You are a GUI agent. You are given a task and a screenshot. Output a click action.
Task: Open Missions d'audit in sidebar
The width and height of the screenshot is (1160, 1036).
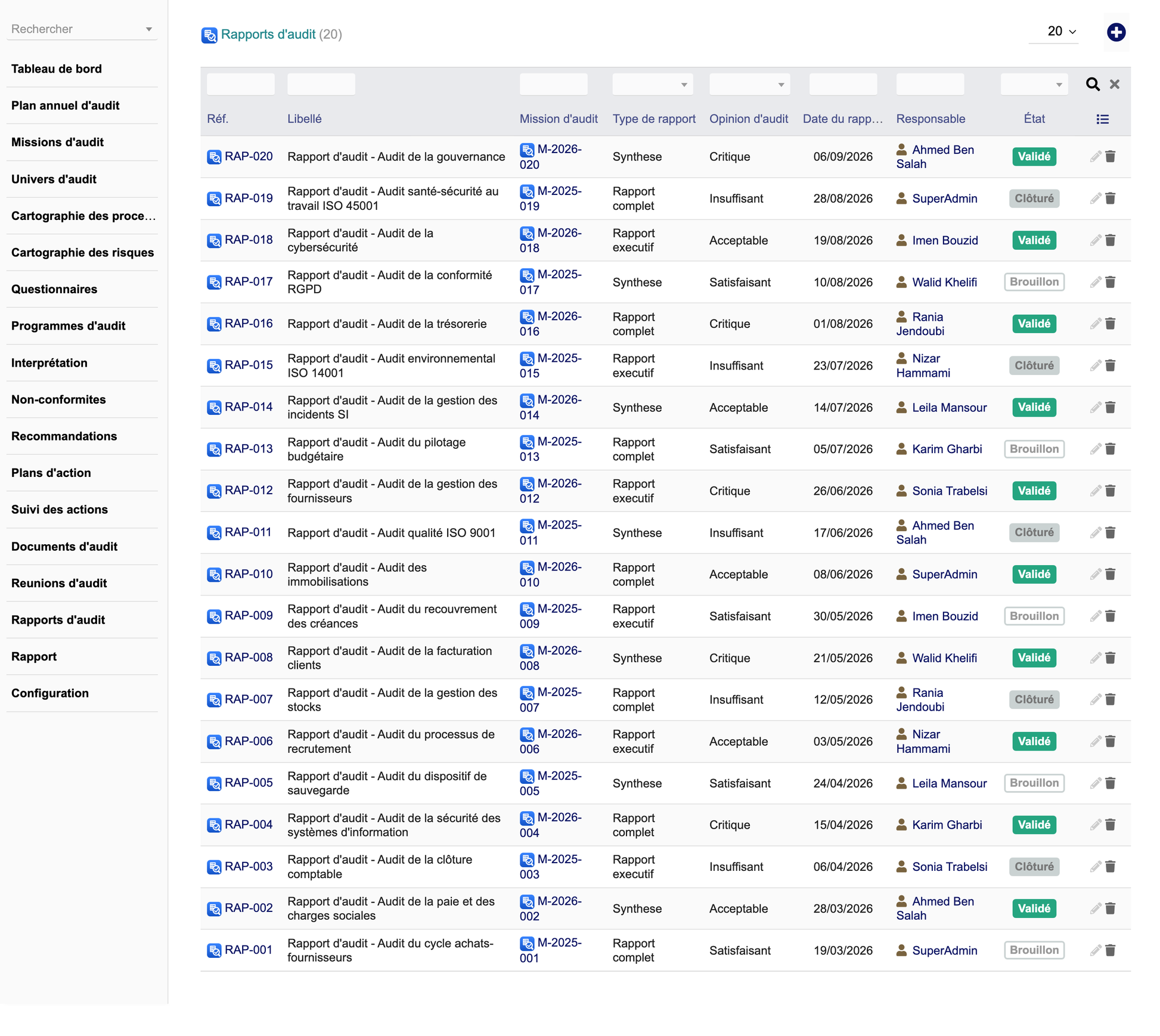point(57,142)
